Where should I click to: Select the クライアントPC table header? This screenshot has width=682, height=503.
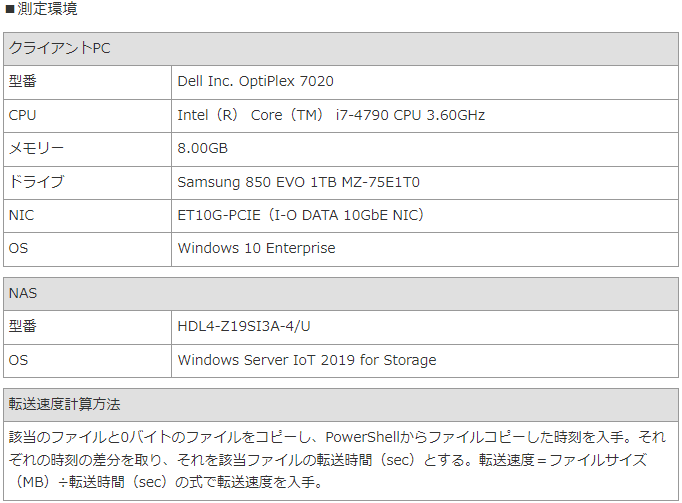click(341, 49)
